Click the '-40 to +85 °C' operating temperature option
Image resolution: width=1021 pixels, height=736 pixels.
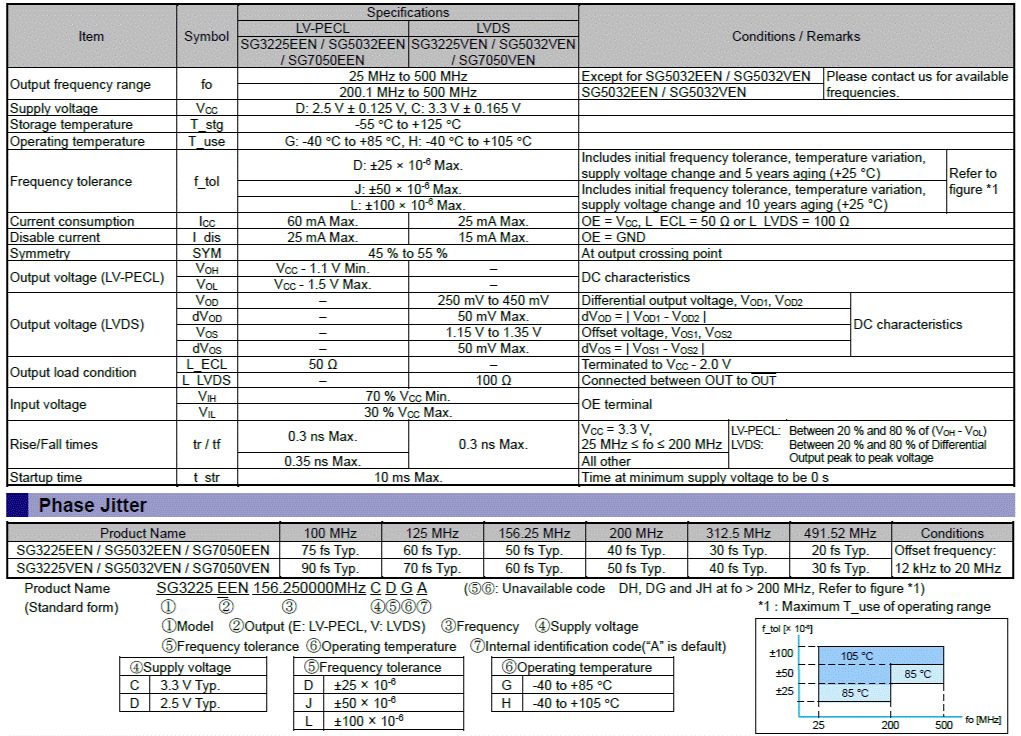tap(572, 685)
